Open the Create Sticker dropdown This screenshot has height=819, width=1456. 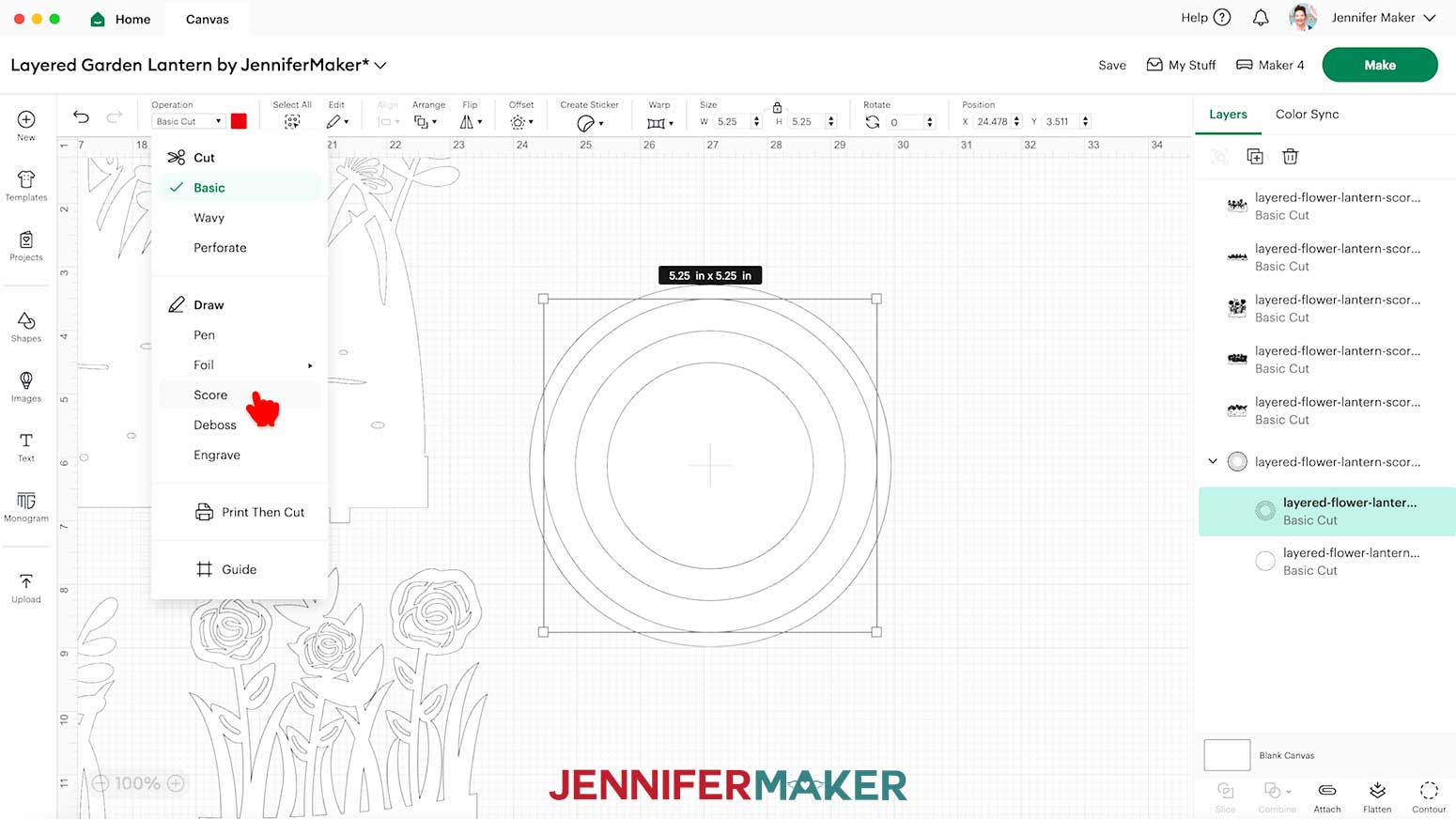coord(590,123)
